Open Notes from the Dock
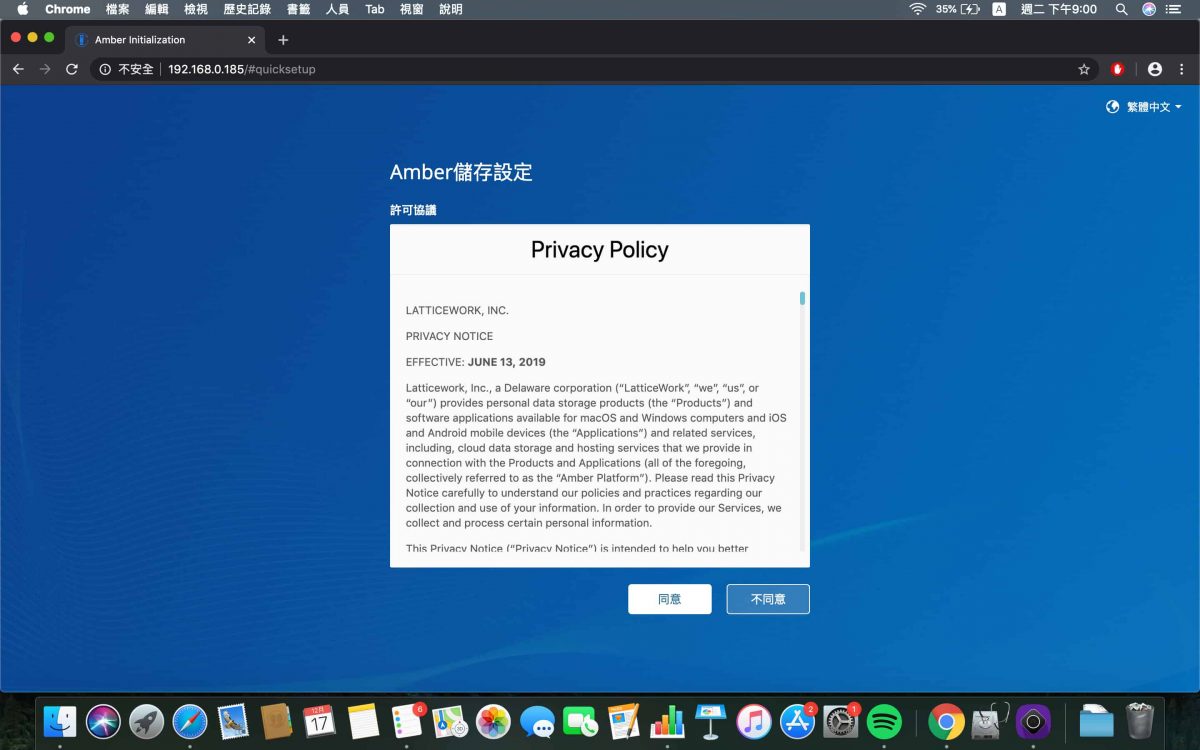This screenshot has width=1200, height=750. (363, 721)
